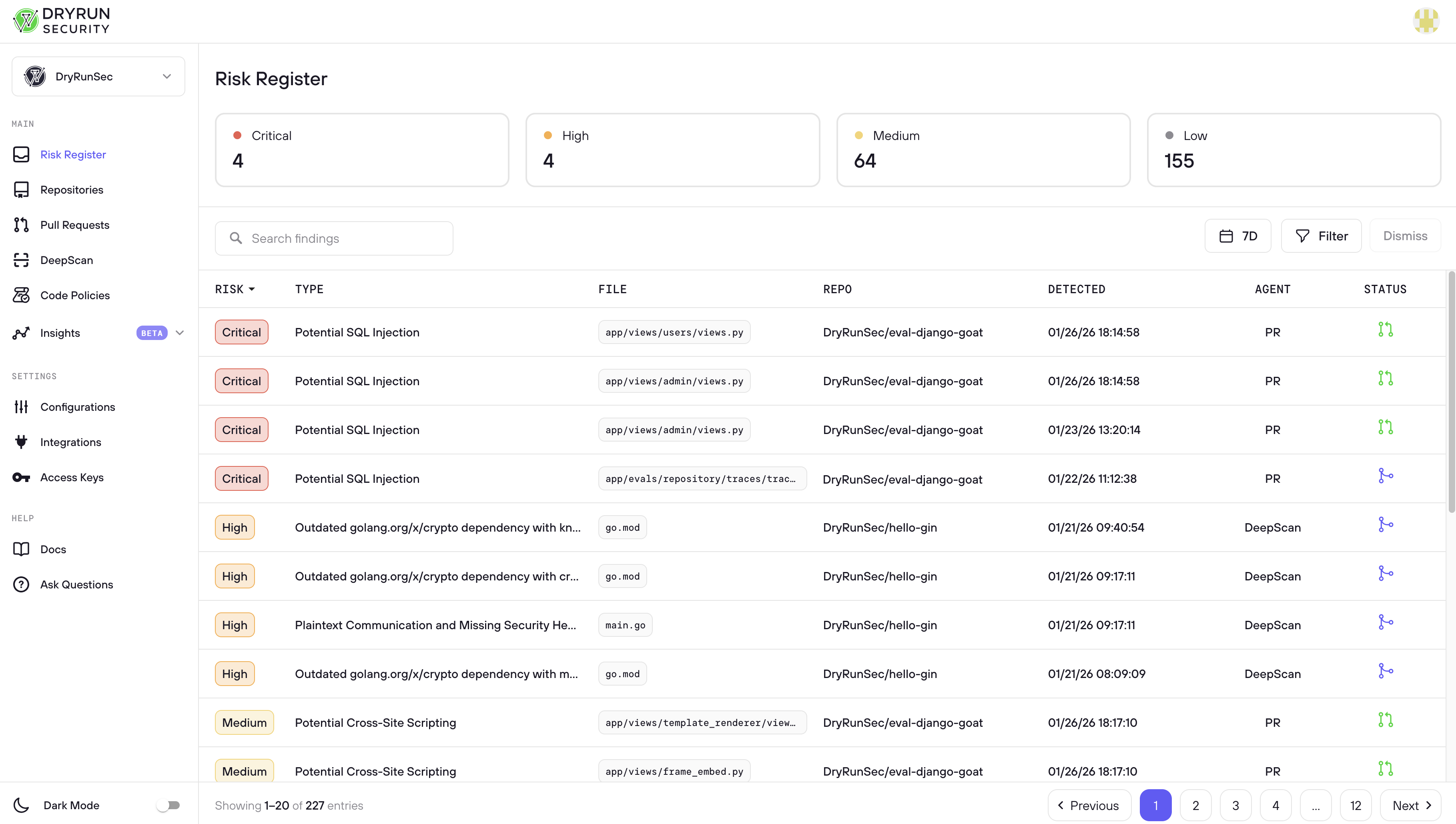Go to page 2 of findings
Screen dimensions: 1456x824
click(1195, 805)
